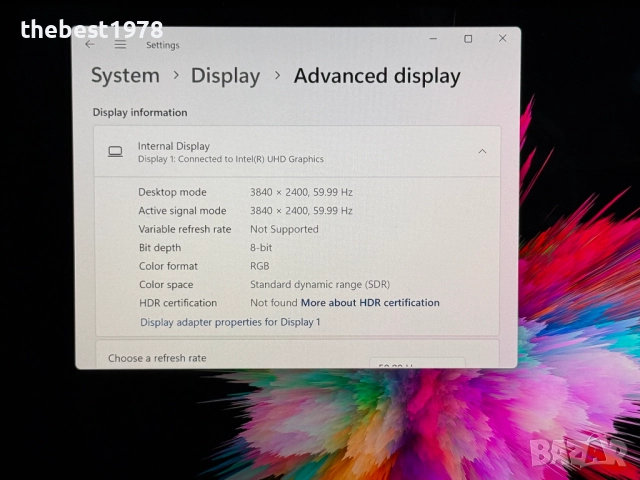Open Display adapter properties for Display 1
Viewport: 640px width, 480px height.
[230, 322]
